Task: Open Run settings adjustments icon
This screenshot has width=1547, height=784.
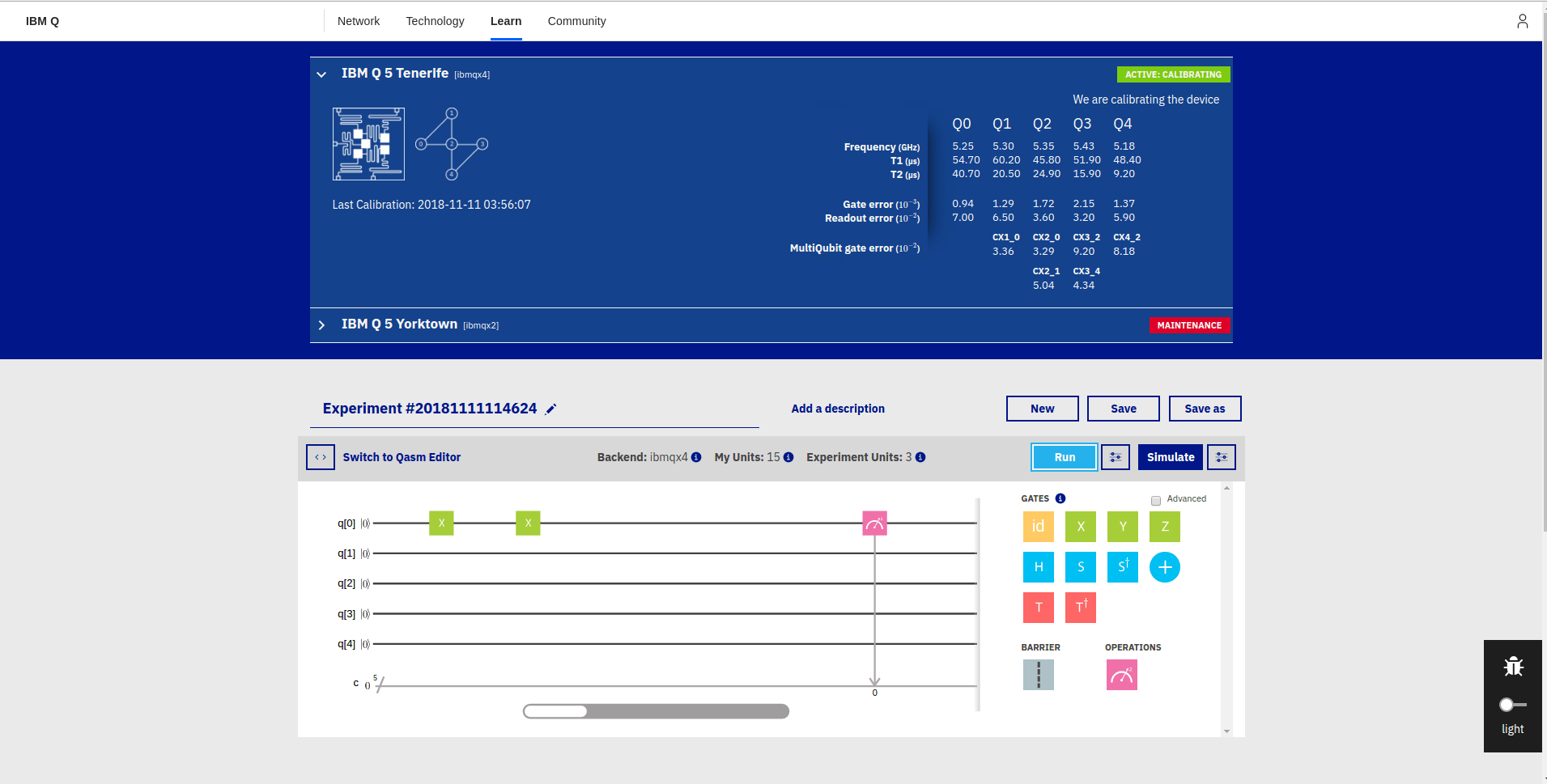Action: coord(1115,456)
